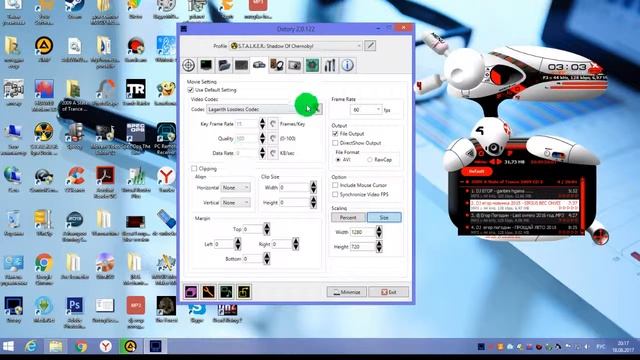Click the Clip Size Width stepper
The height and width of the screenshot is (360, 640).
(x=313, y=187)
